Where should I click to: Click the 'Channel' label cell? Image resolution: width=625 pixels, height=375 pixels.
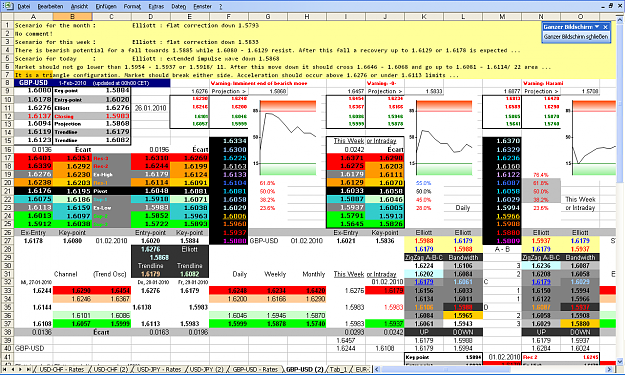[65, 274]
